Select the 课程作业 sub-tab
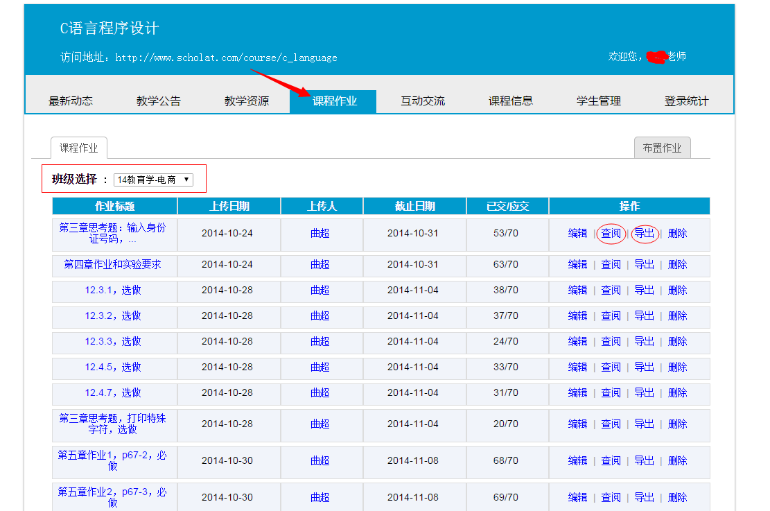The height and width of the screenshot is (511, 770). 79,148
